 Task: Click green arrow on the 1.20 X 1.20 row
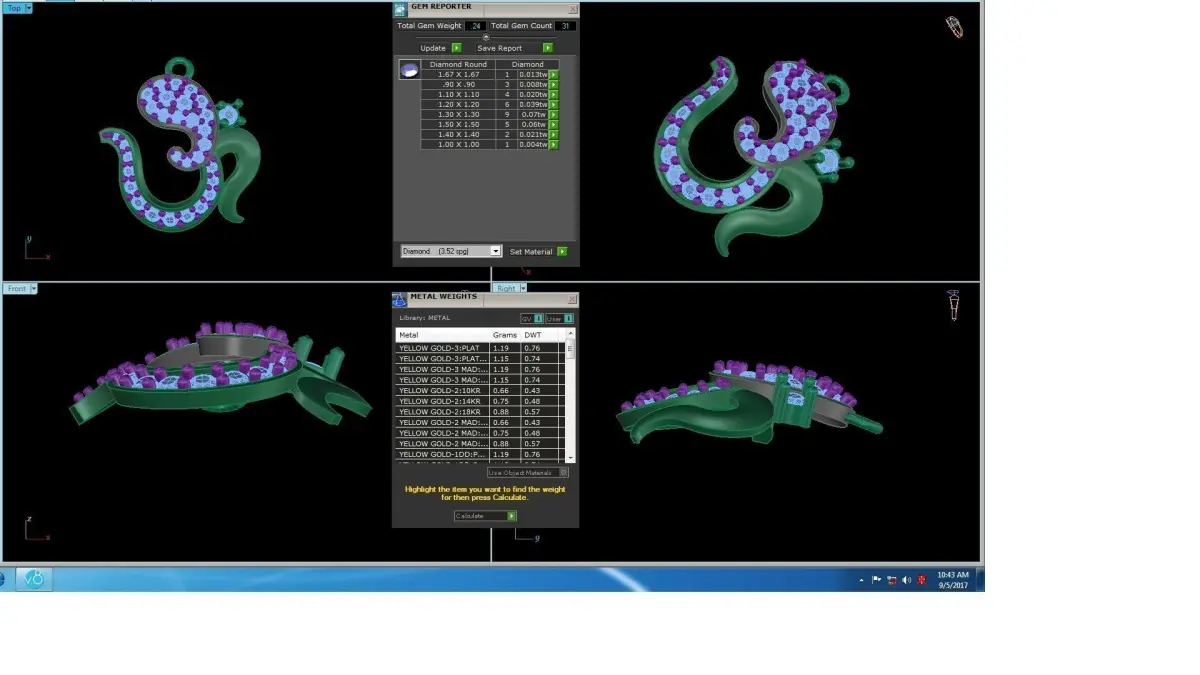click(x=553, y=105)
